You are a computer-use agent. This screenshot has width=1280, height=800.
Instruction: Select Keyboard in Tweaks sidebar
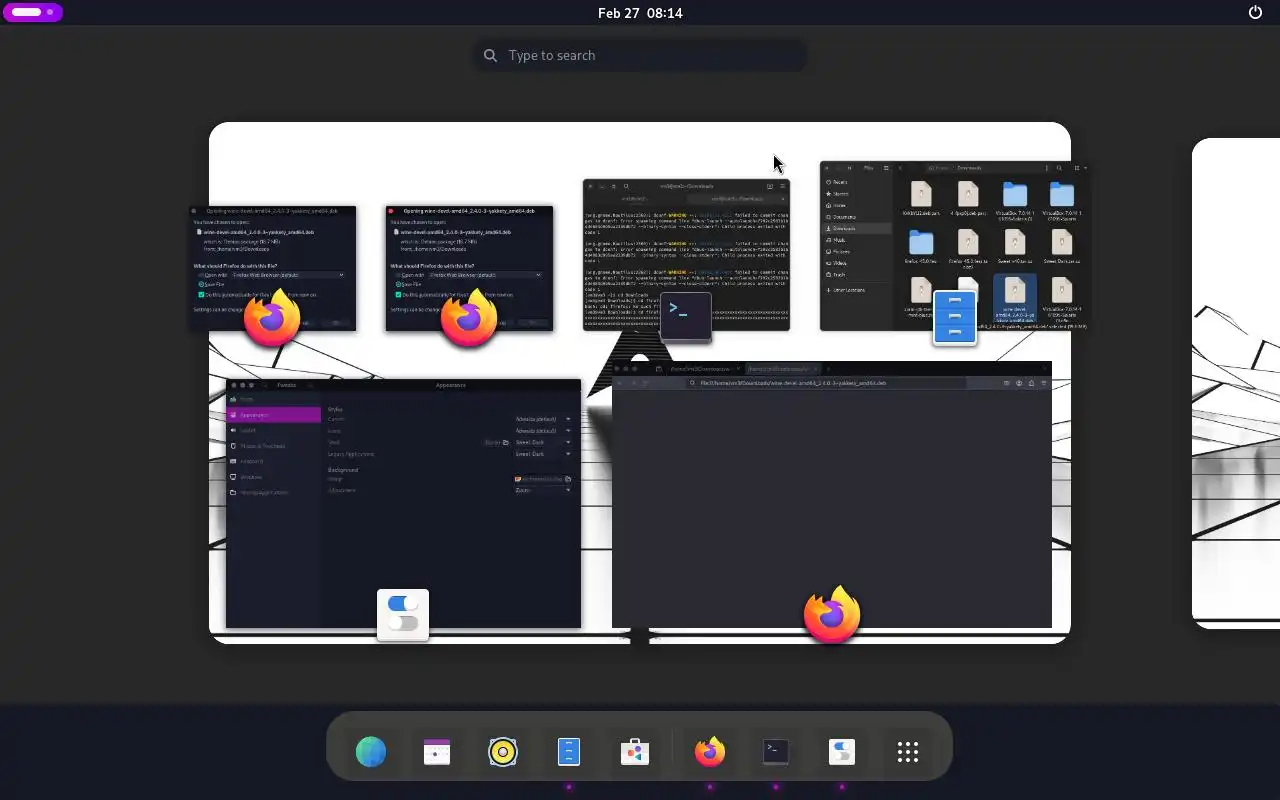point(274,461)
